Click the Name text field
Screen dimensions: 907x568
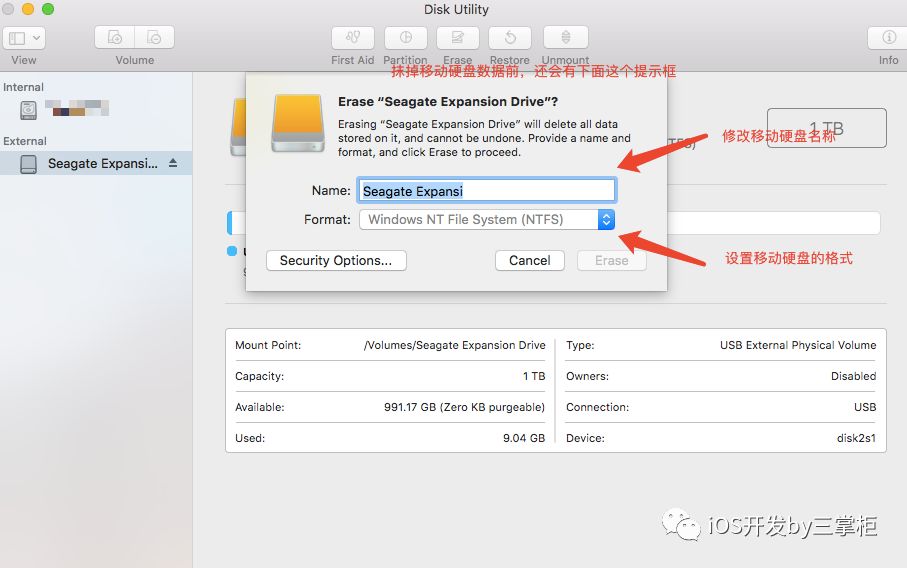486,191
